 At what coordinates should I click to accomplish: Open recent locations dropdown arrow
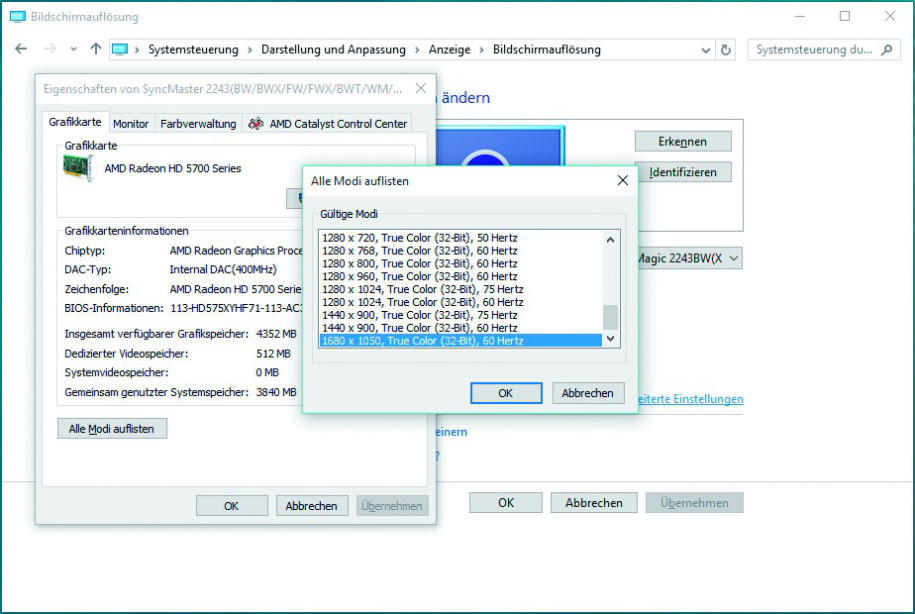pos(73,49)
